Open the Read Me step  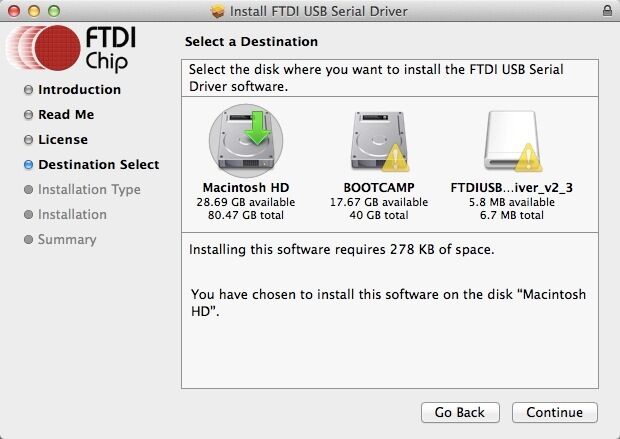click(66, 115)
